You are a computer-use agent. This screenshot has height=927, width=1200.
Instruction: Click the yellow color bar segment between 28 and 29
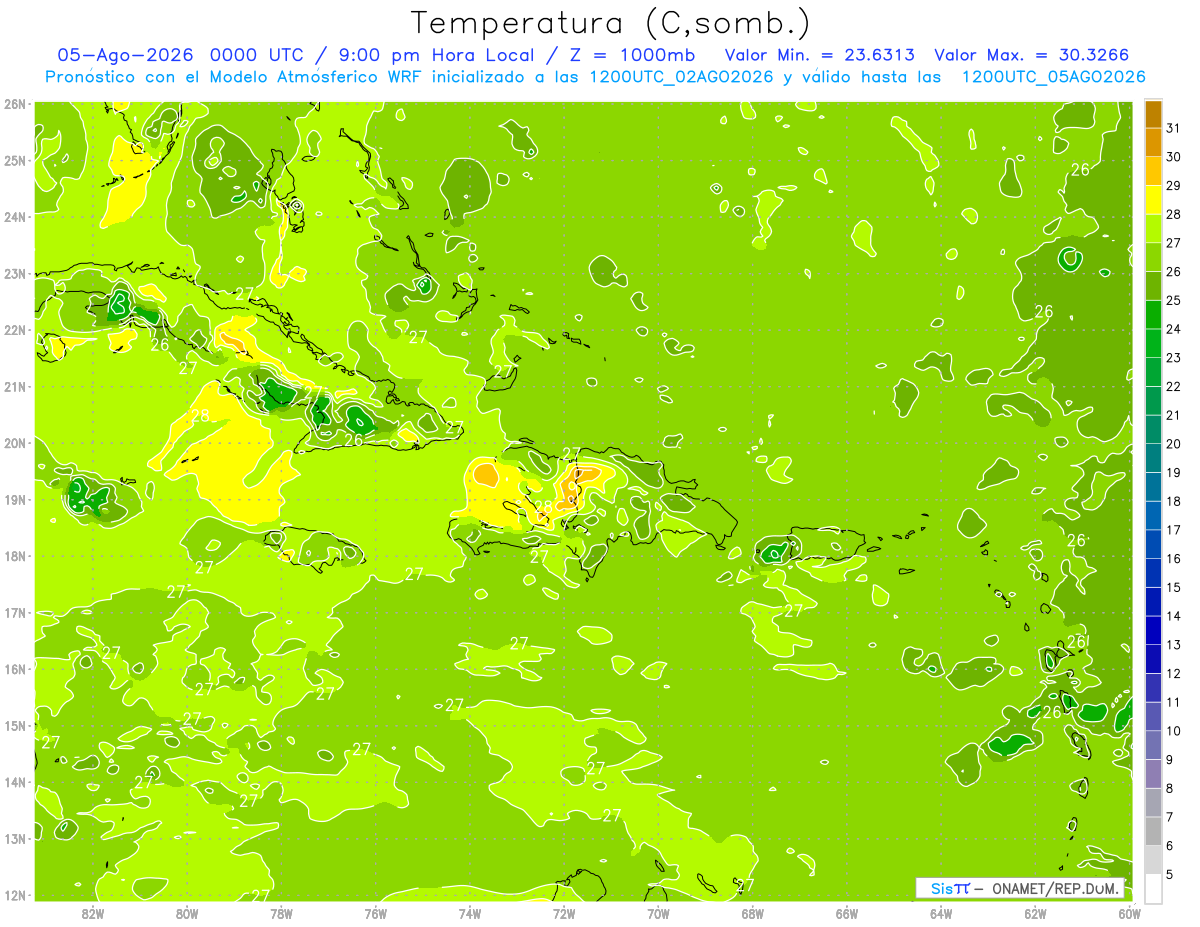click(x=1153, y=200)
